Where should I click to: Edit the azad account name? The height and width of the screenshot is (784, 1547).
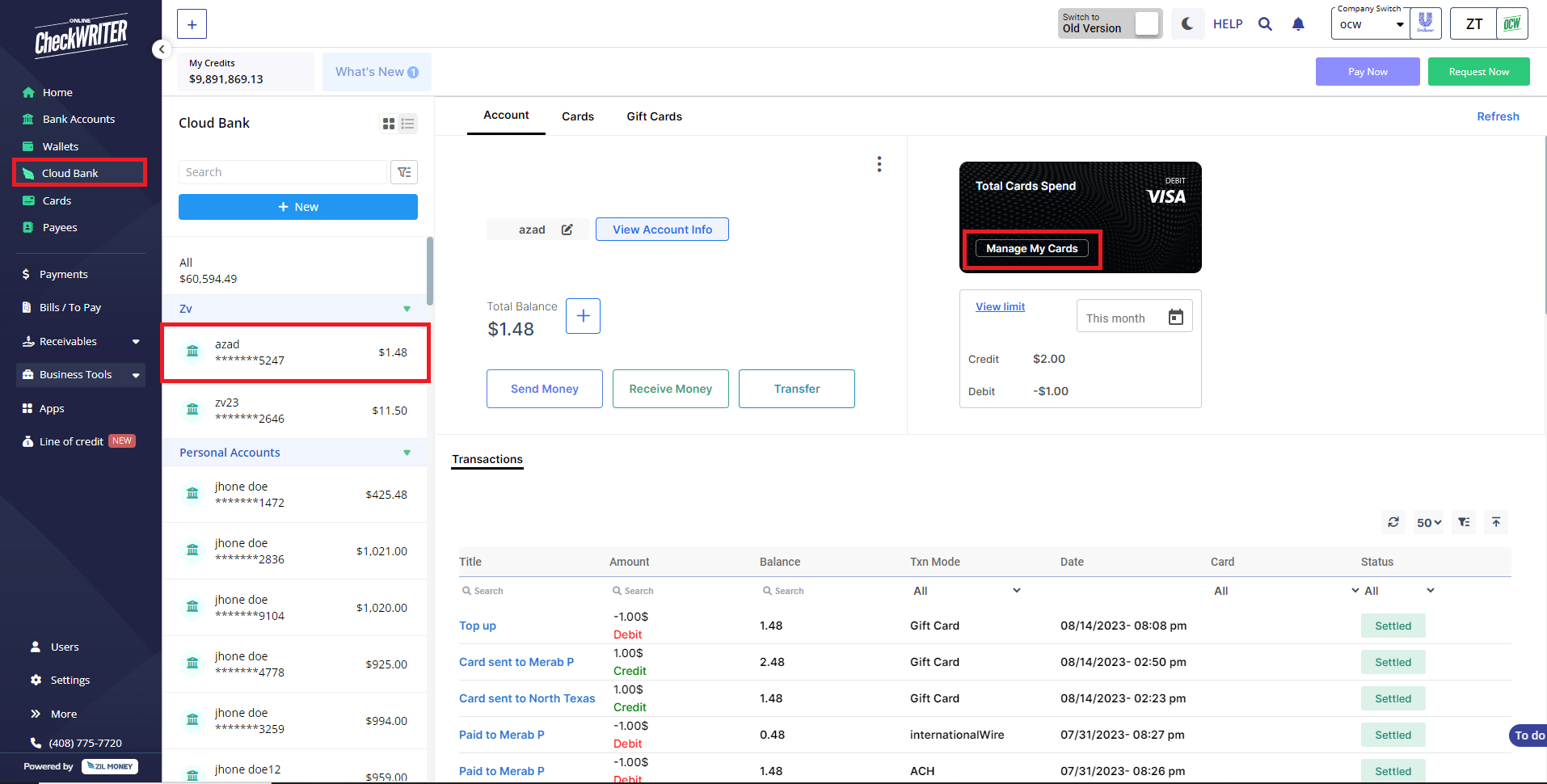click(567, 230)
